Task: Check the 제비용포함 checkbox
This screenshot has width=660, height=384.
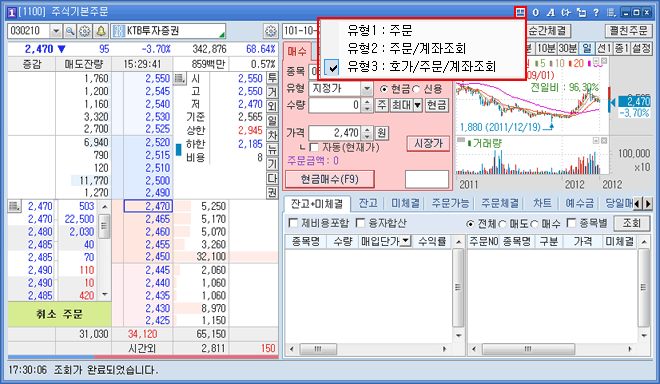Action: pos(293,223)
